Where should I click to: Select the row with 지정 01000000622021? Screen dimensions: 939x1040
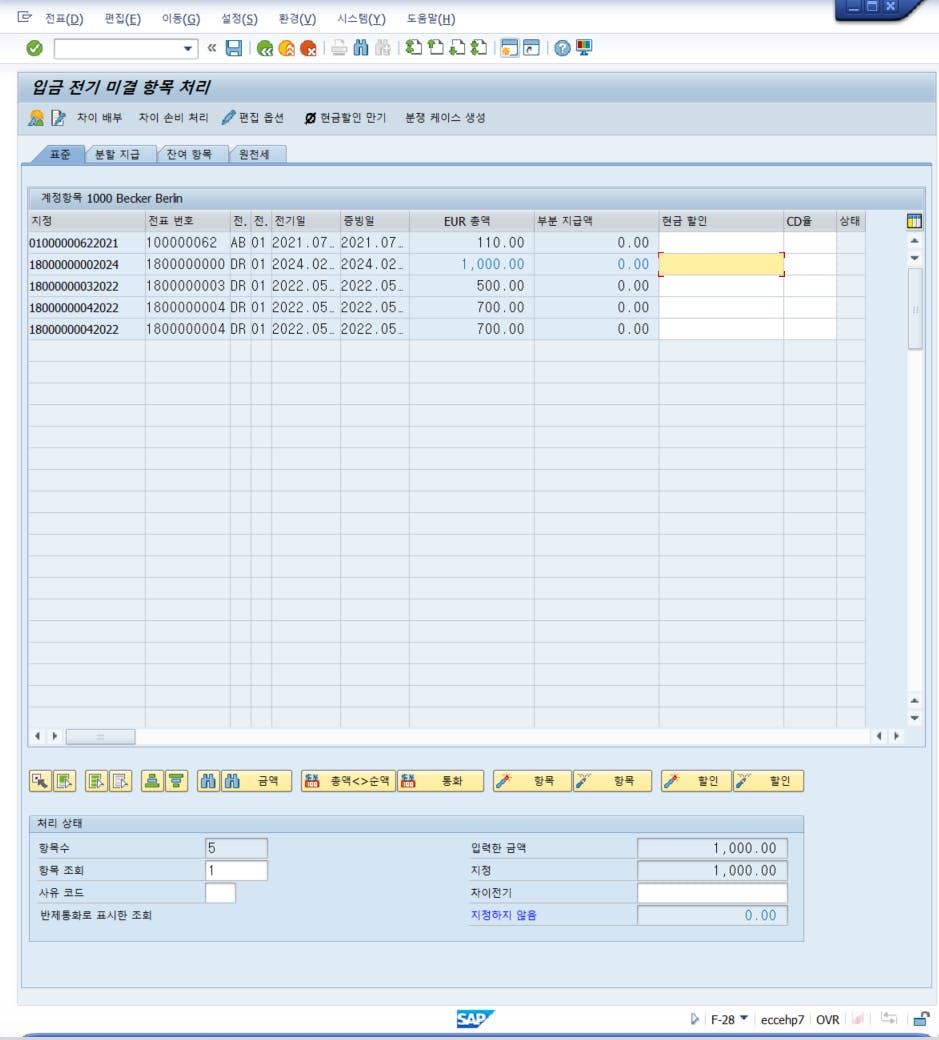coord(446,243)
